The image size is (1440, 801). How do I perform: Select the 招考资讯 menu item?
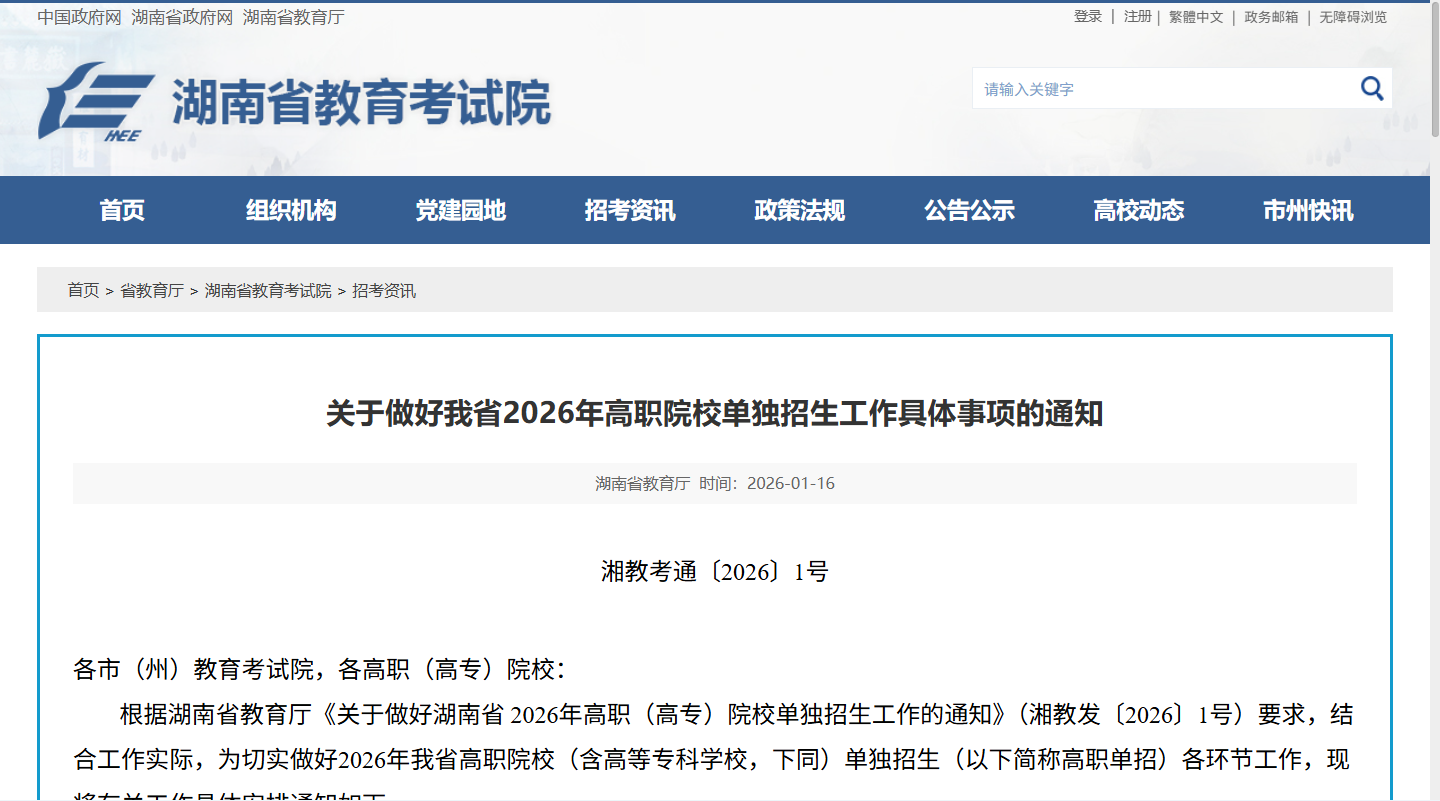629,210
